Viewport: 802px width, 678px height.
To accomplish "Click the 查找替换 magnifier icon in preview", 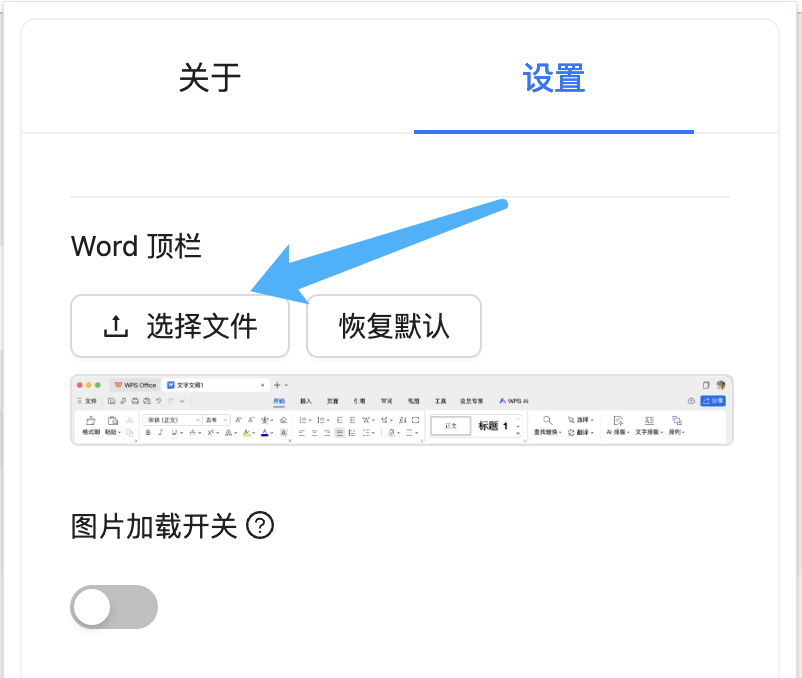I will point(548,420).
